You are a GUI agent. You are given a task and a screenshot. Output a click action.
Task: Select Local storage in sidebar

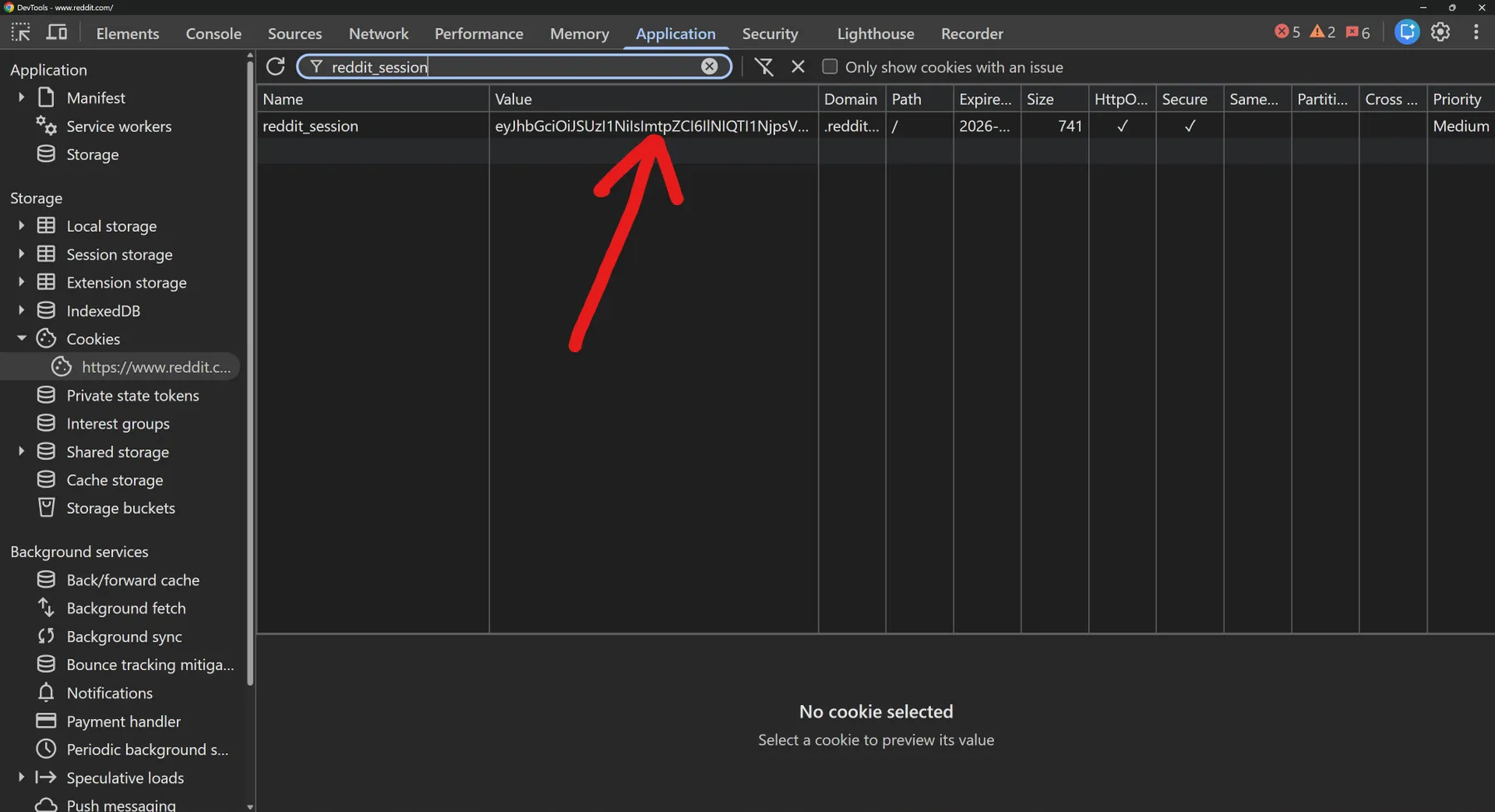[111, 226]
